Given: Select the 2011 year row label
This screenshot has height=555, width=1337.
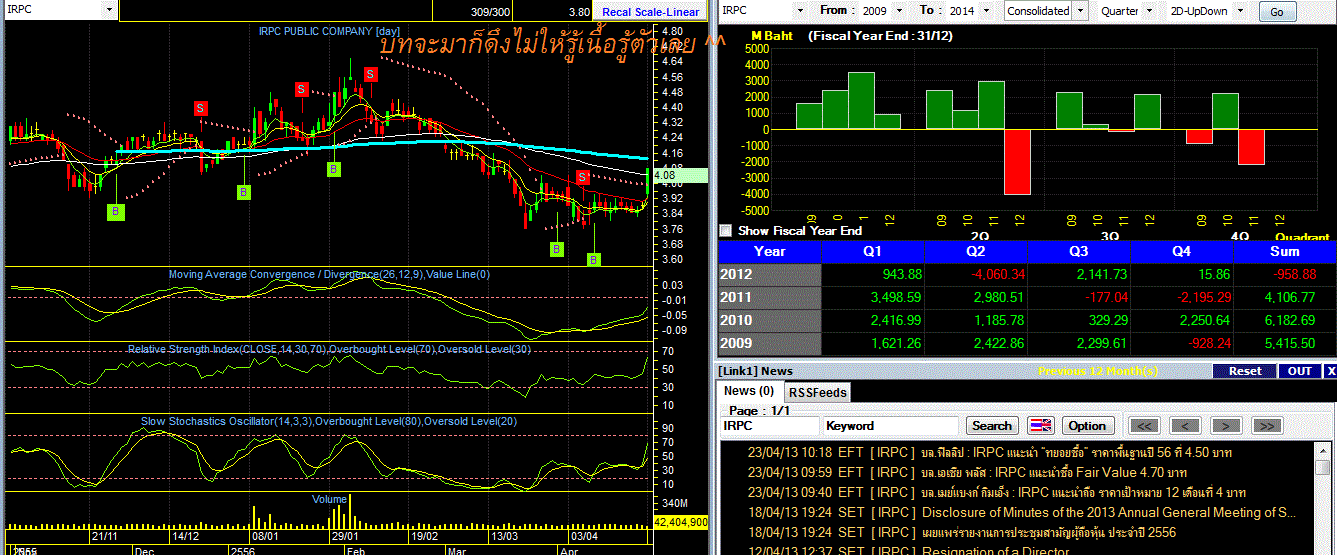Looking at the screenshot, I should coord(769,297).
